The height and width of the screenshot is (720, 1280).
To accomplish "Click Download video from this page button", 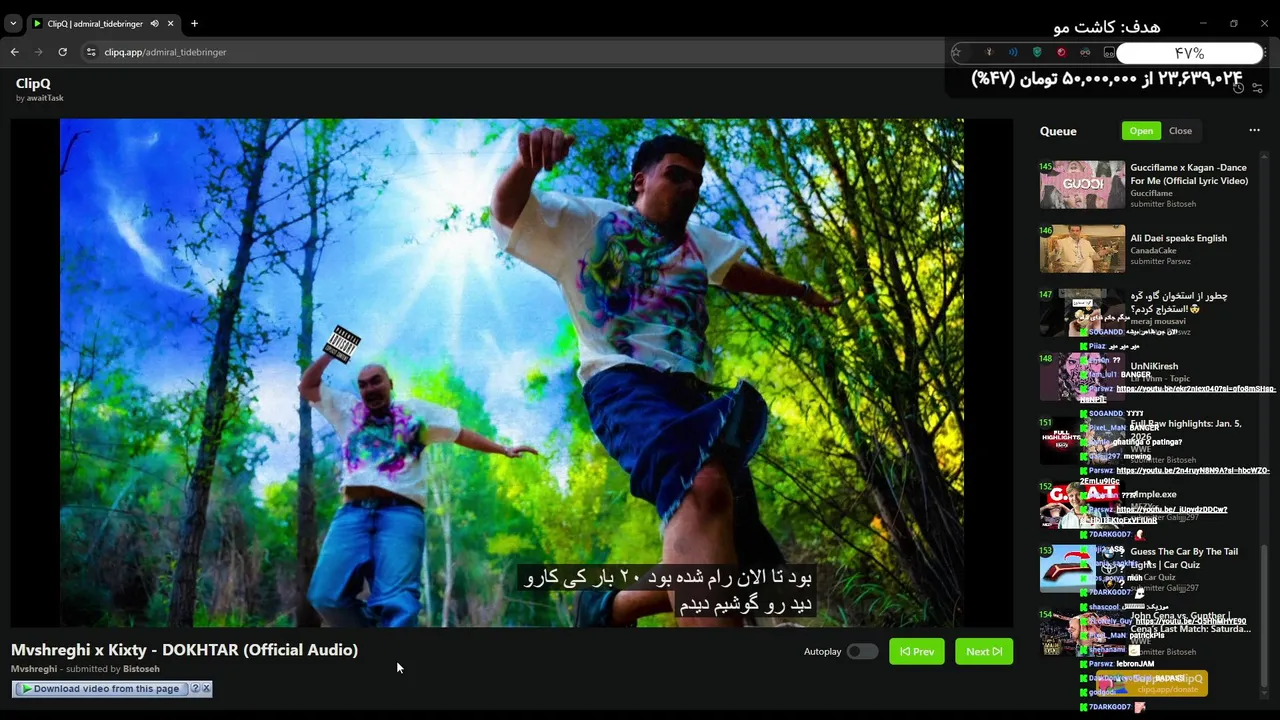I will pyautogui.click(x=100, y=689).
